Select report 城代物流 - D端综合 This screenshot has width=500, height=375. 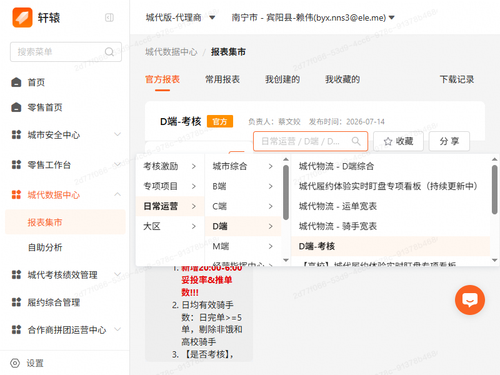391,166
